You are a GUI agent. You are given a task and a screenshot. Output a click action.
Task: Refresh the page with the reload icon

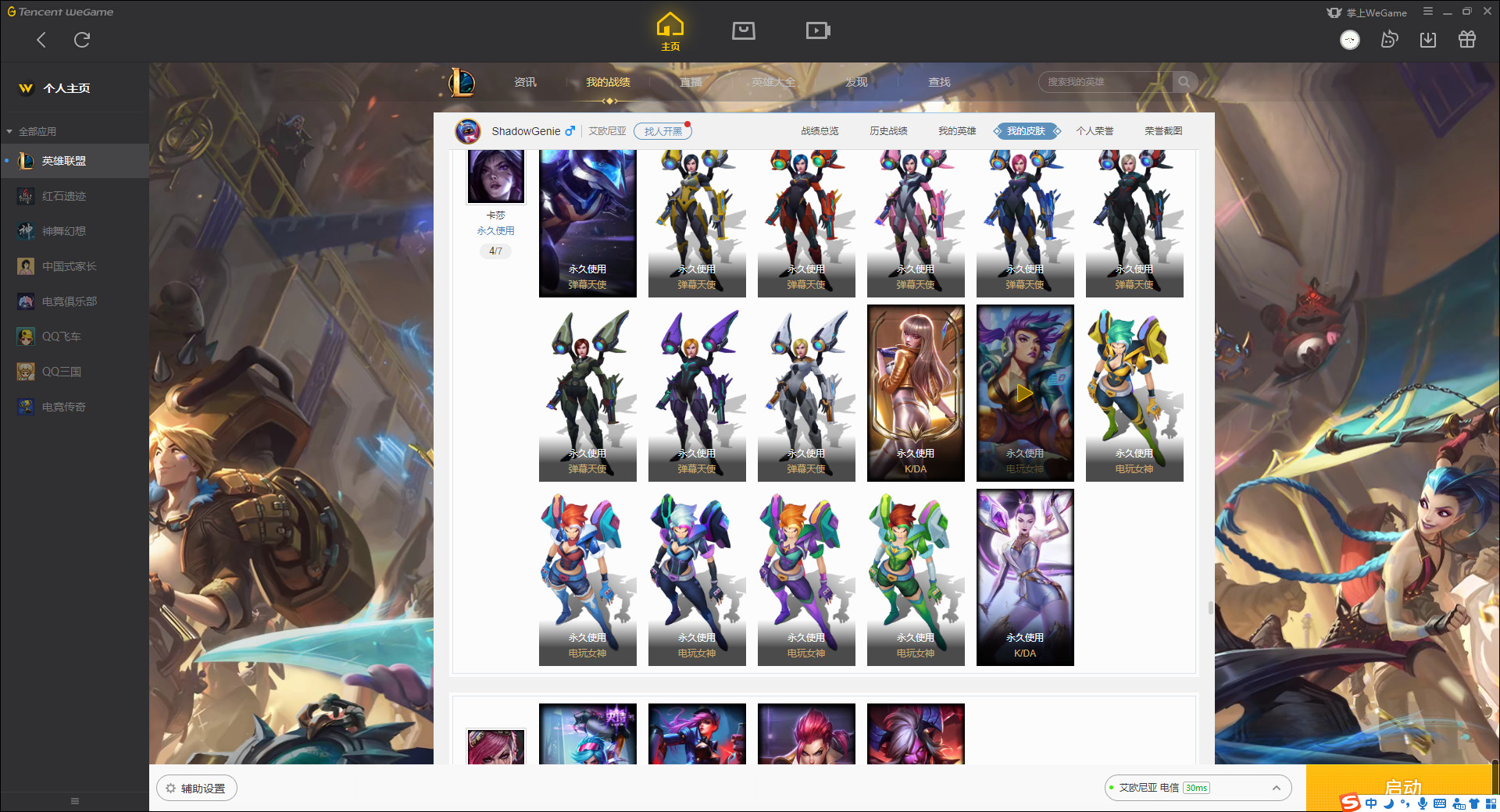(82, 40)
